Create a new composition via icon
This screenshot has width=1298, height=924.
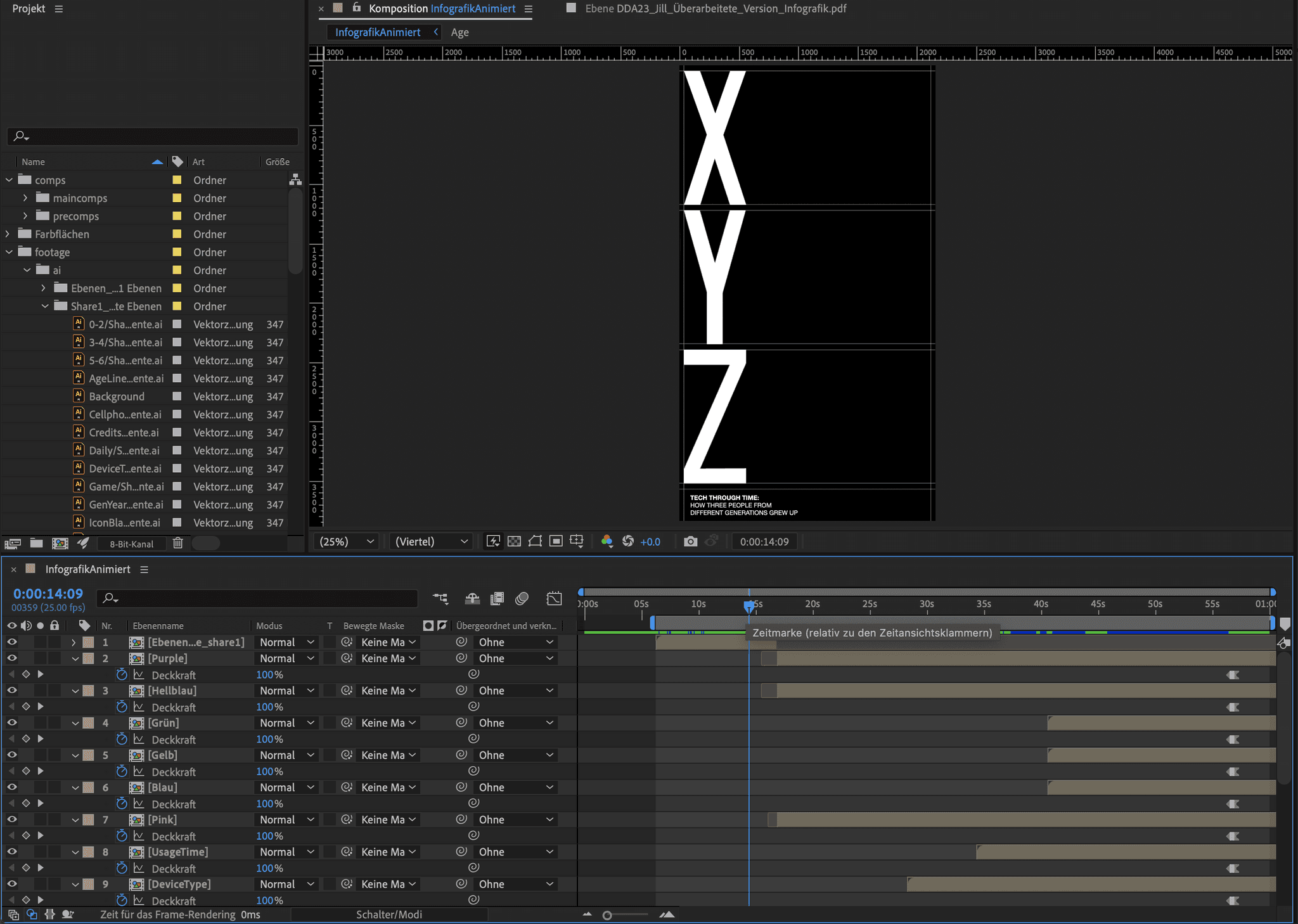click(x=60, y=543)
